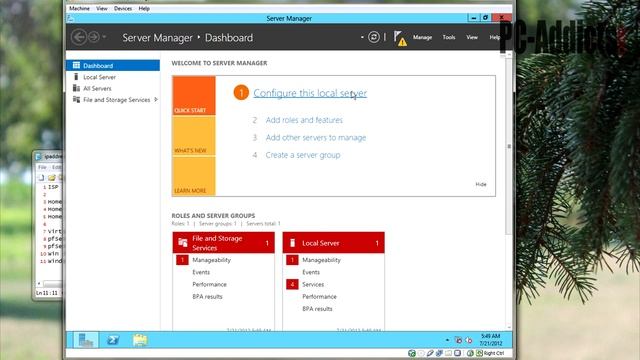Open the File and Storage Services tile header
Image resolution: width=640 pixels, height=360 pixels.
point(224,243)
